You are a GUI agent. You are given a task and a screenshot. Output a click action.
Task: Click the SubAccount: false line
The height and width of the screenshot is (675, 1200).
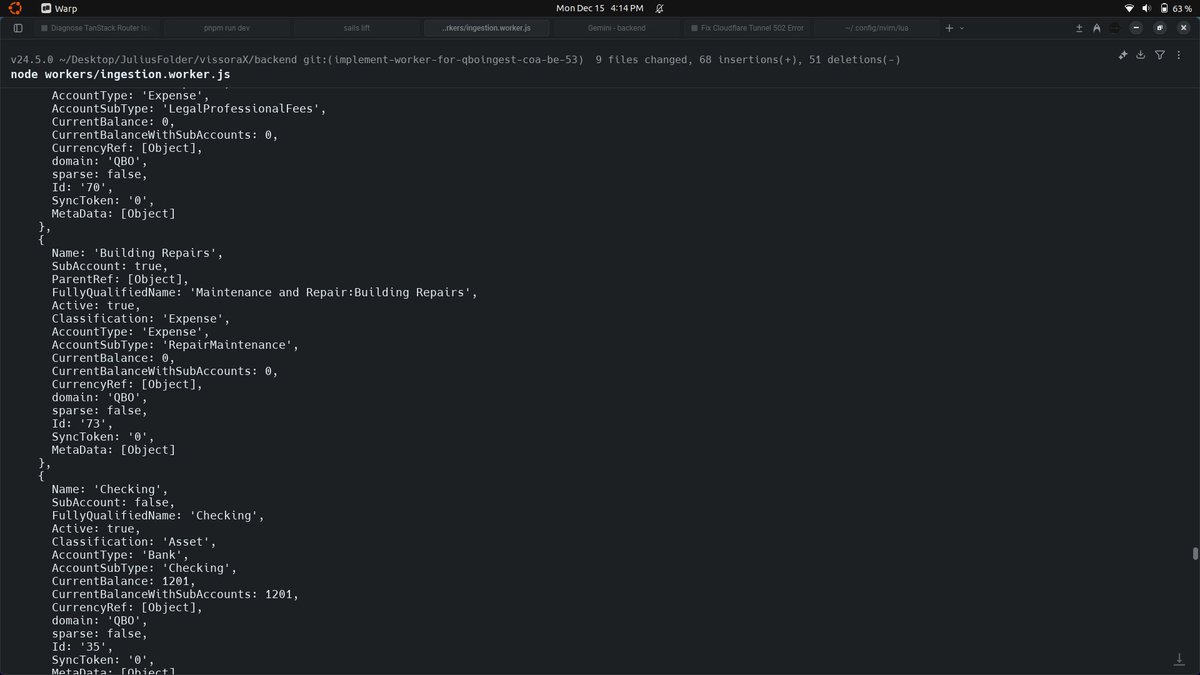coord(114,502)
